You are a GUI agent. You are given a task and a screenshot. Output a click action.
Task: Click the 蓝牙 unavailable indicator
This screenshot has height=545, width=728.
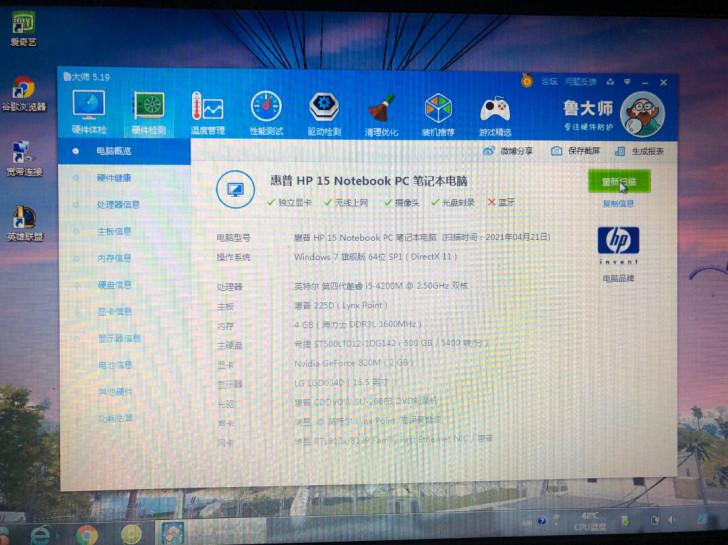click(x=501, y=202)
